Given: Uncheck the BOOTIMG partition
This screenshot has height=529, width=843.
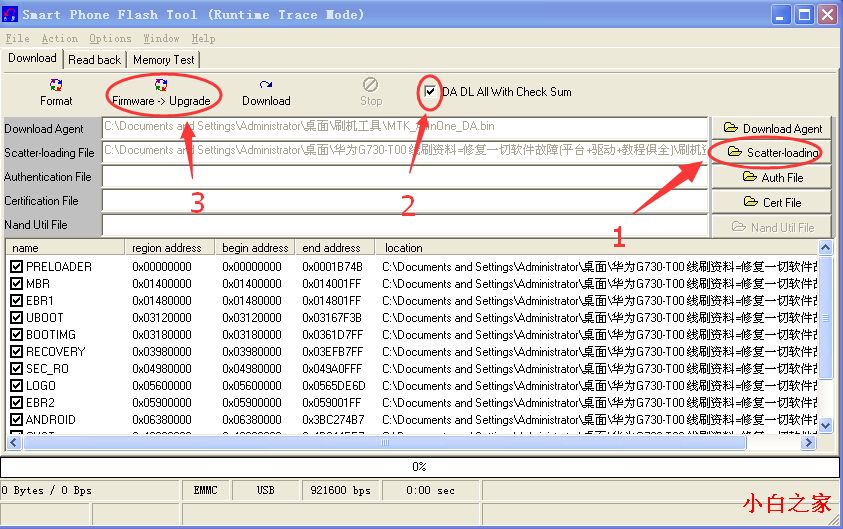Looking at the screenshot, I should click(x=17, y=335).
